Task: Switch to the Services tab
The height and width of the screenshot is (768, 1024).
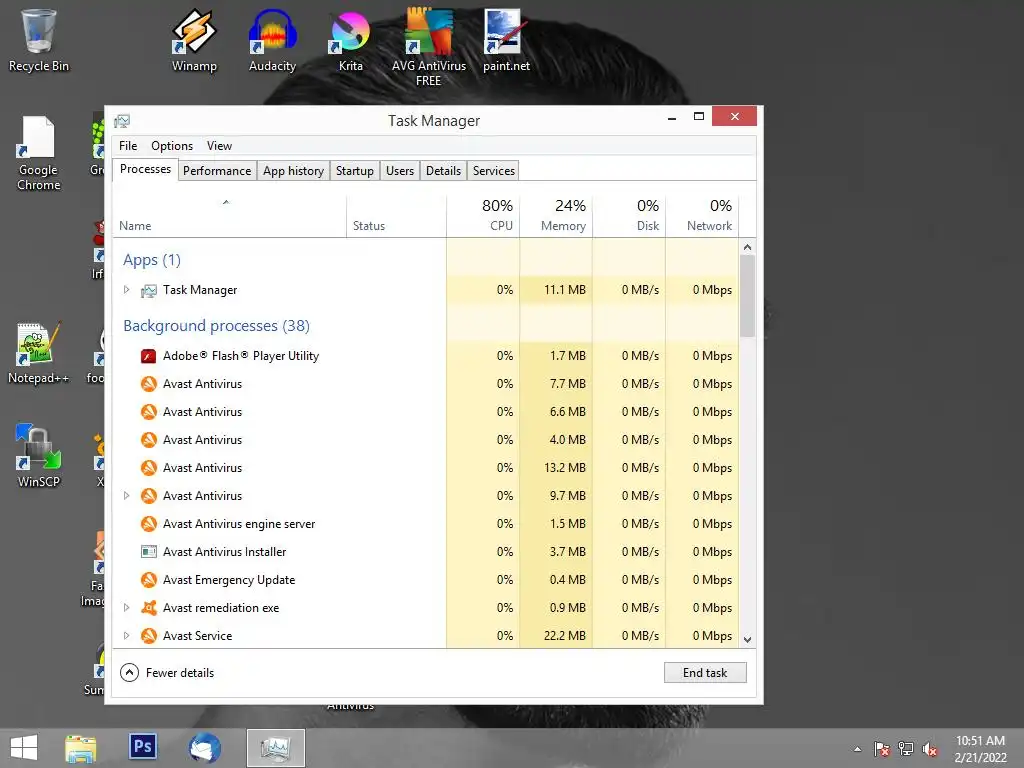Action: (494, 170)
